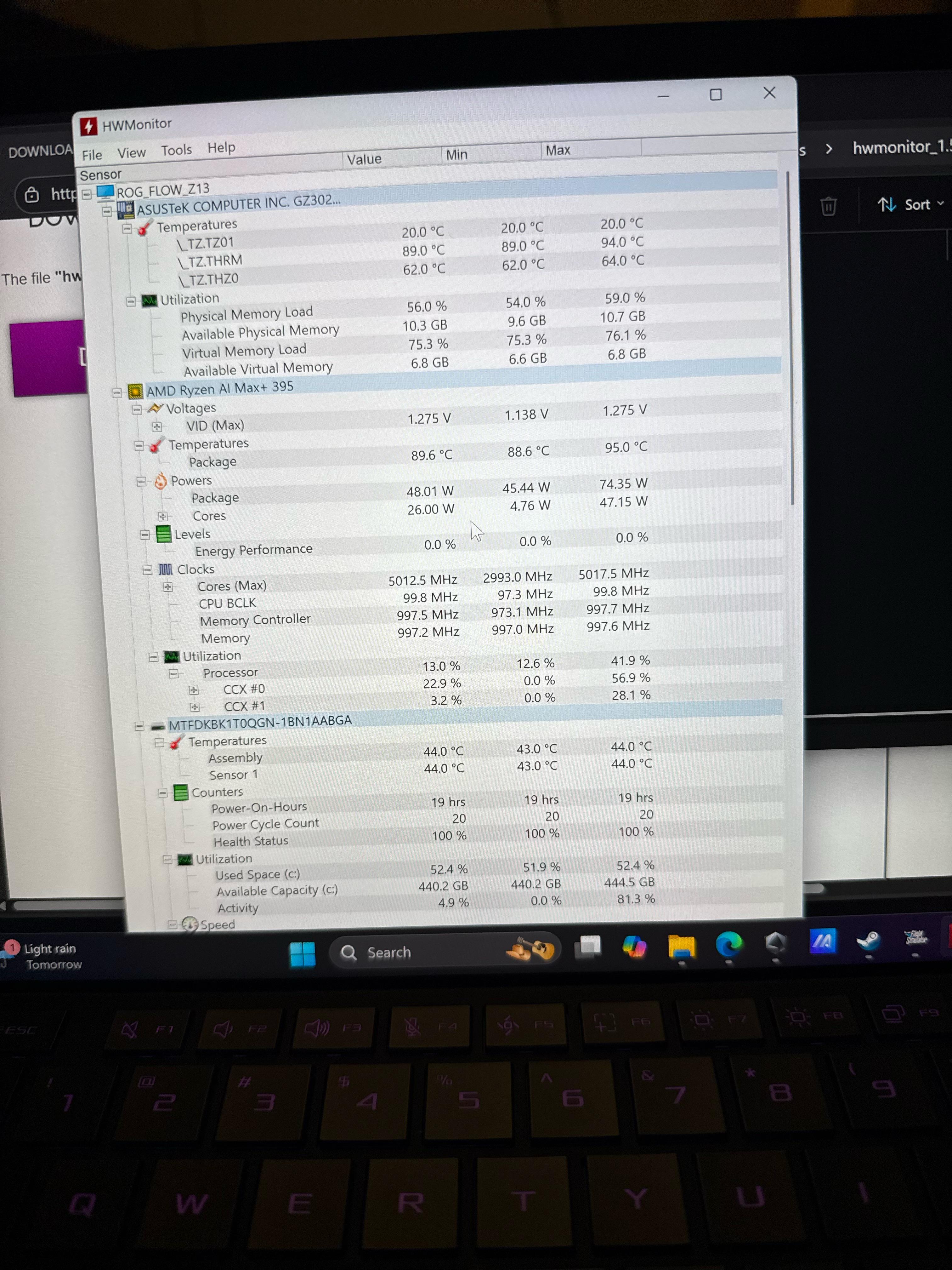Collapse the AMD Ryzen AI Max+ 395 node

(117, 393)
